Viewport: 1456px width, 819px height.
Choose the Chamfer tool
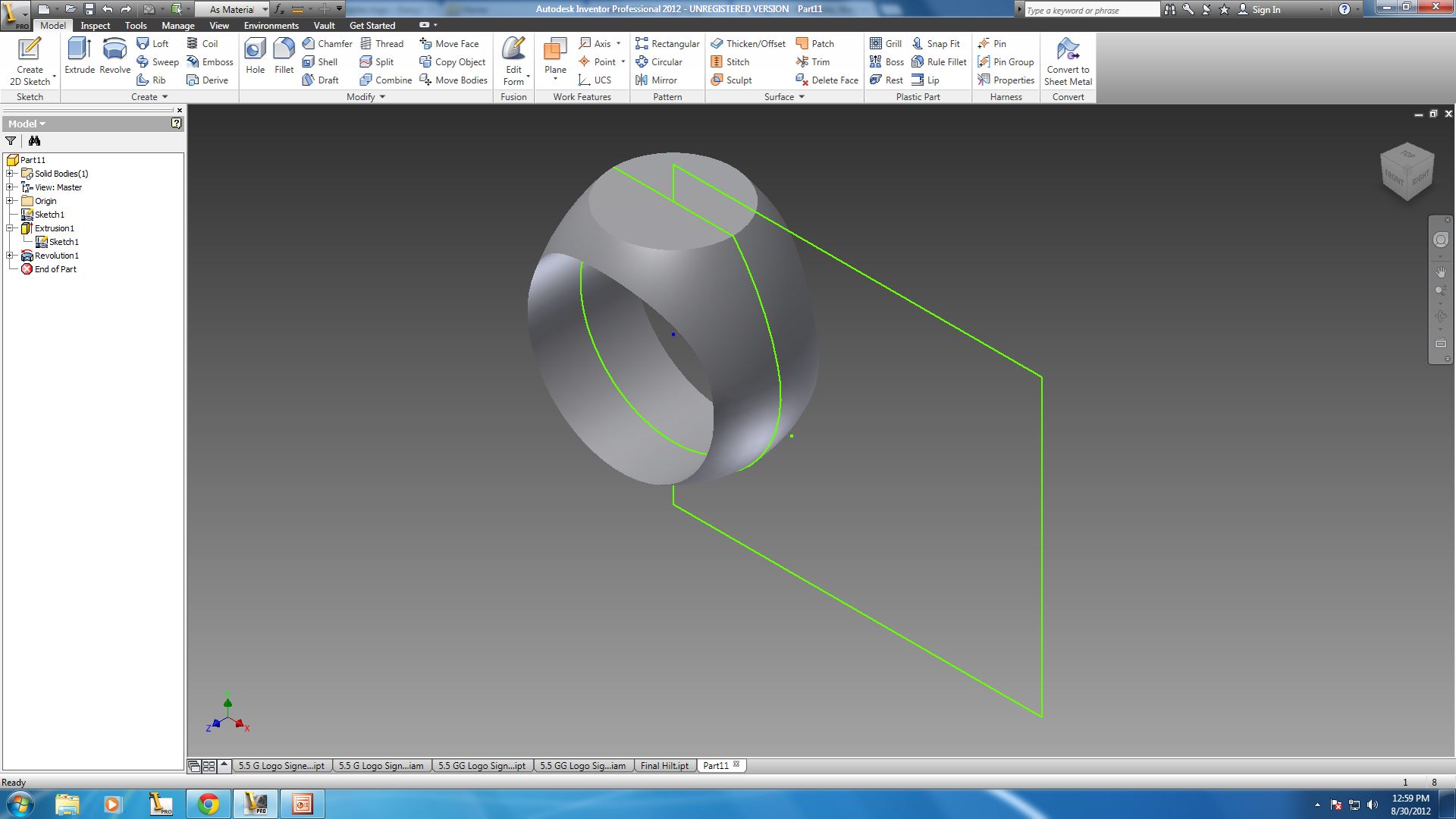point(327,44)
